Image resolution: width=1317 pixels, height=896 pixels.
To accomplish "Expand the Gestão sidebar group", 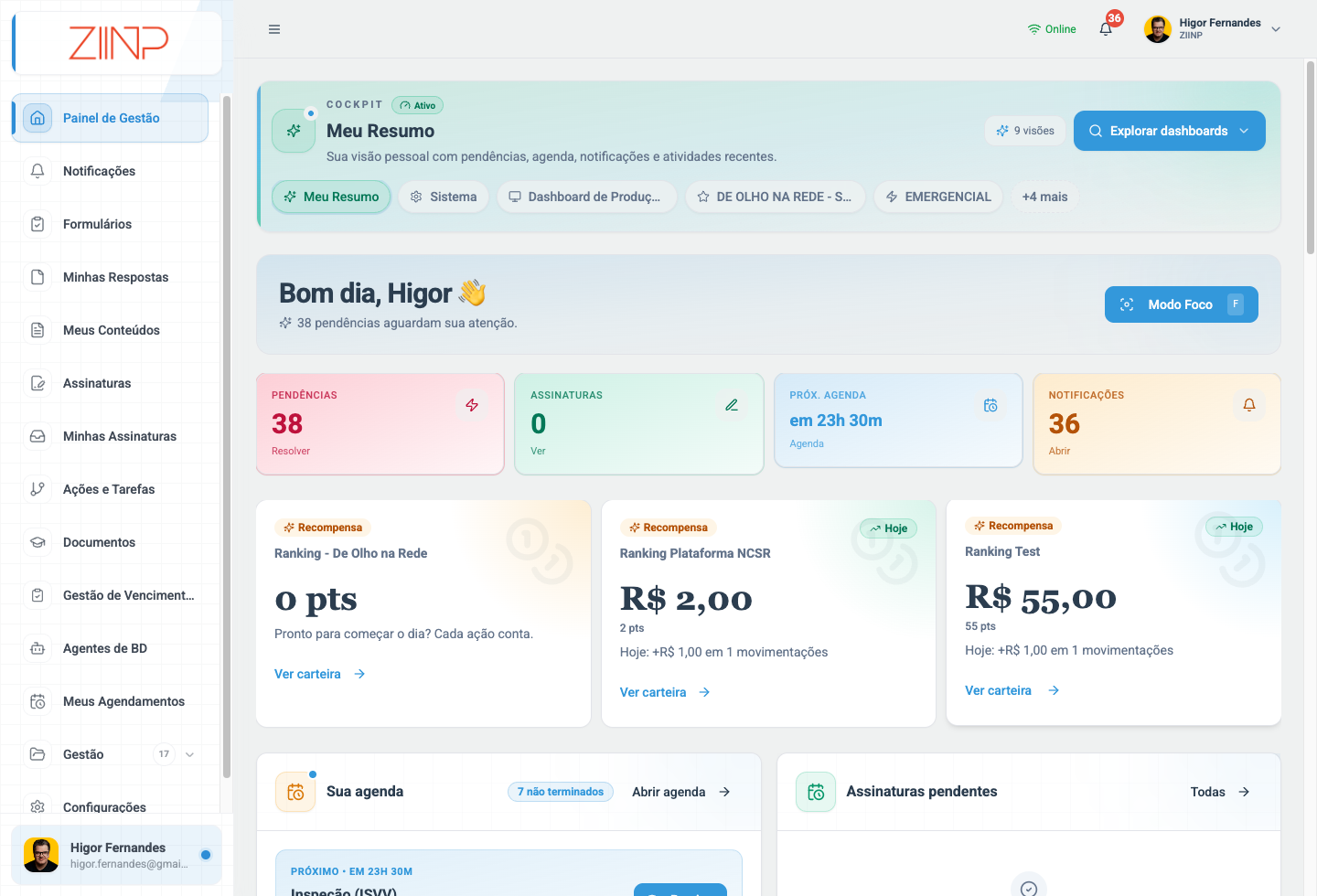I will [x=189, y=754].
